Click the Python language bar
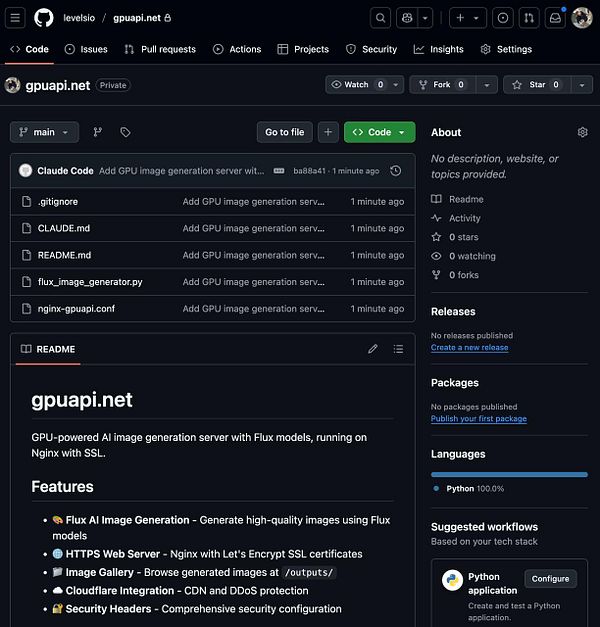 509,475
